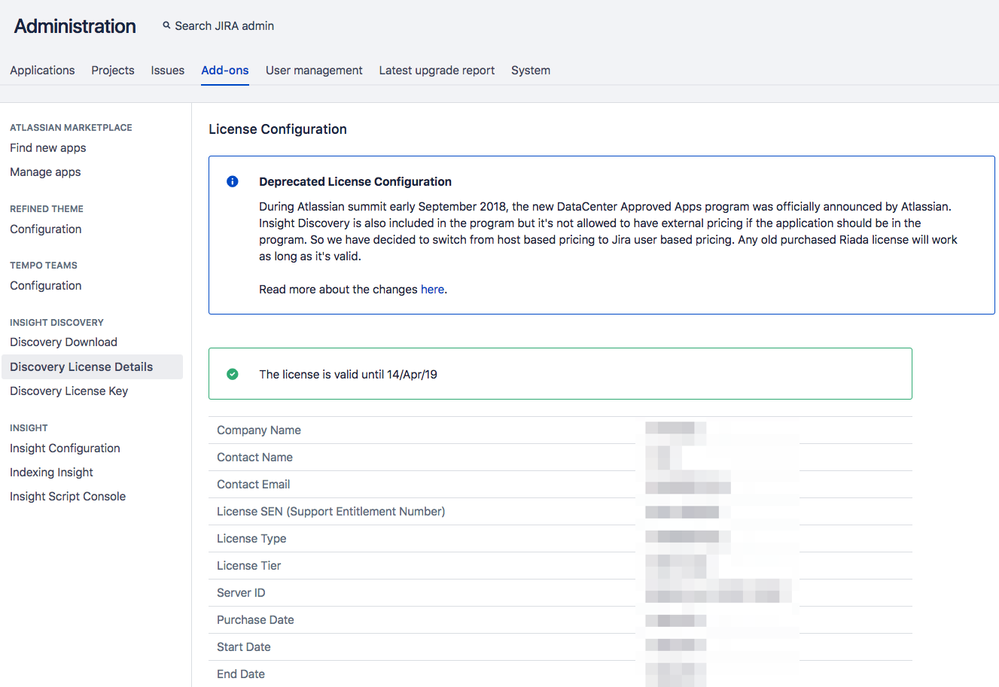Select the Add-ons tab

pyautogui.click(x=225, y=70)
